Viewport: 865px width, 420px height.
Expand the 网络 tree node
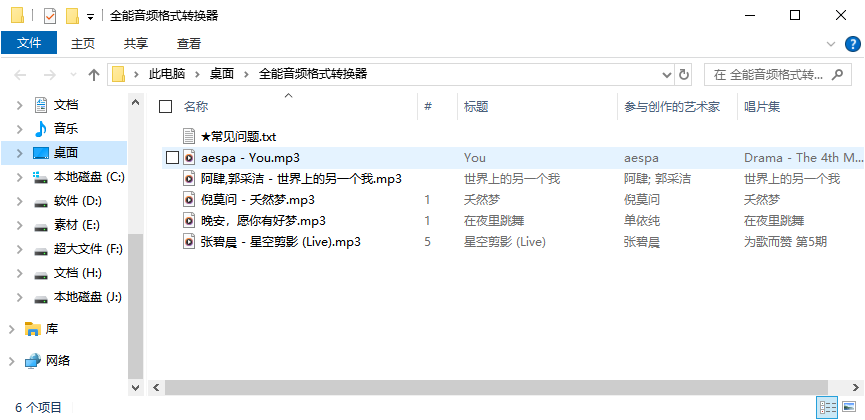tap(12, 361)
